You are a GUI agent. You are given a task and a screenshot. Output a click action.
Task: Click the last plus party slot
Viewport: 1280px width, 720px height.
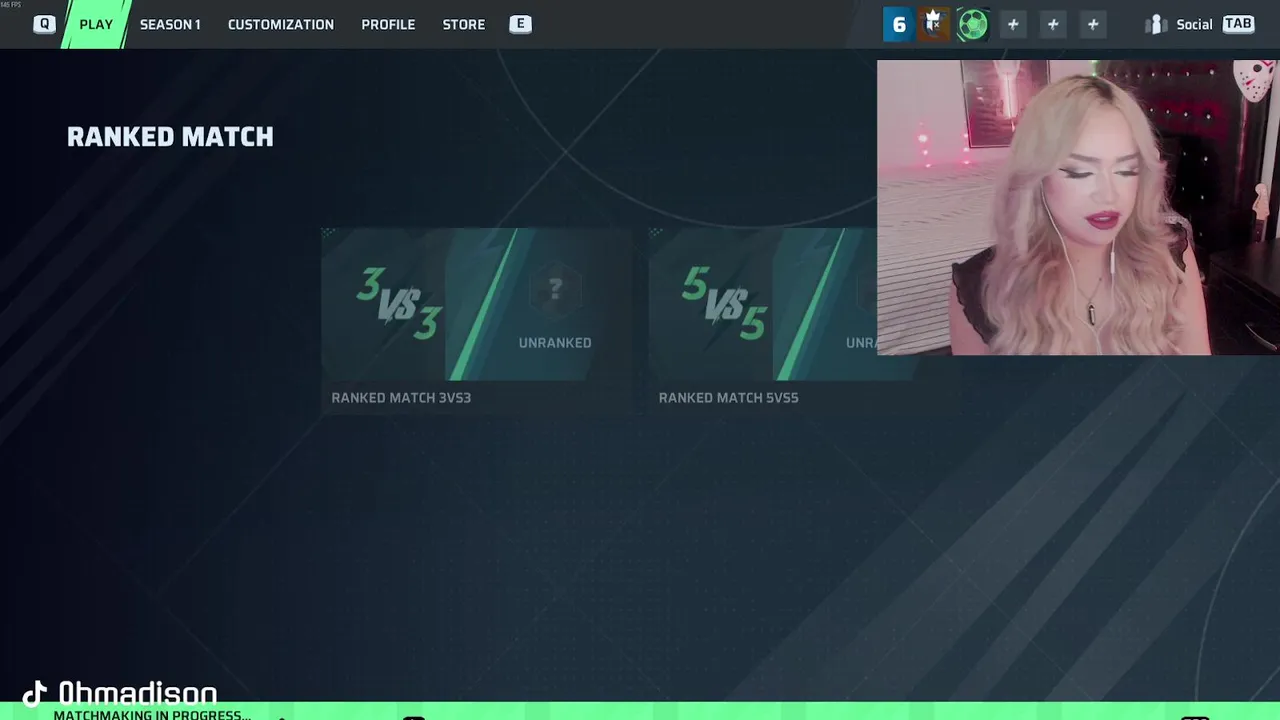(x=1093, y=25)
